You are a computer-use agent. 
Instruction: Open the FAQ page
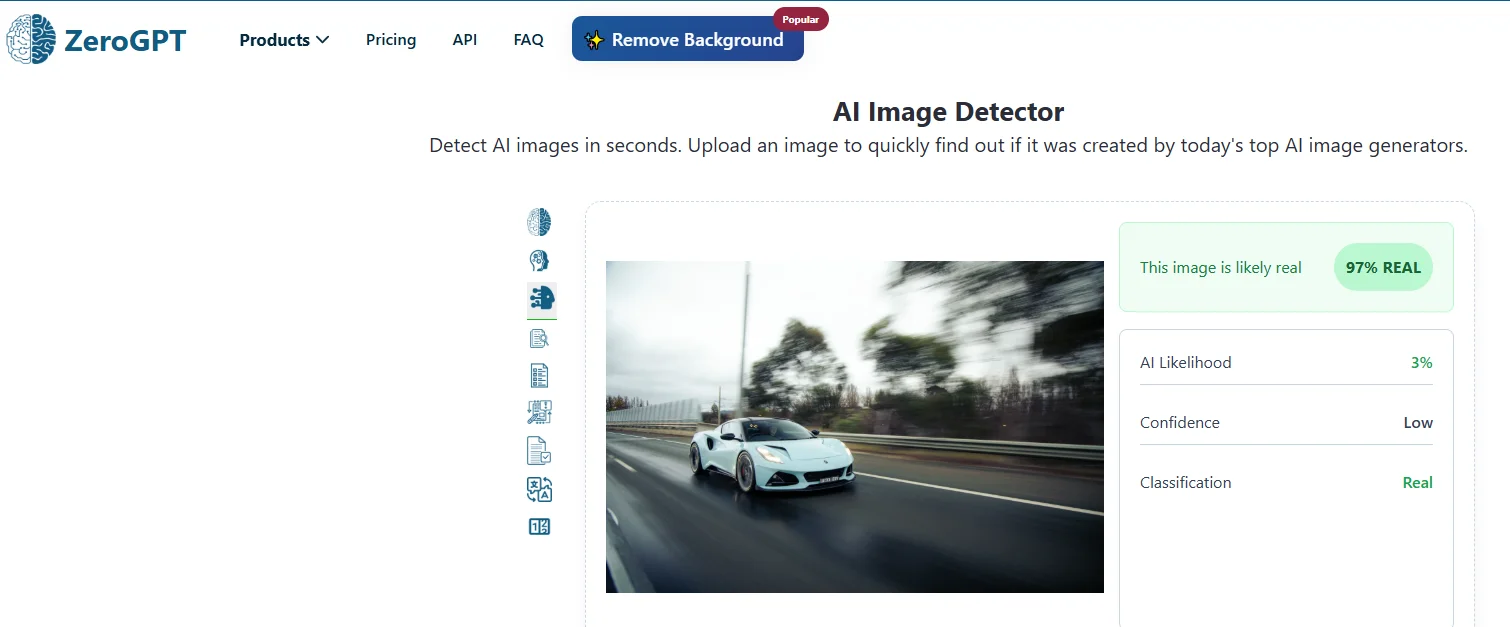pos(529,40)
